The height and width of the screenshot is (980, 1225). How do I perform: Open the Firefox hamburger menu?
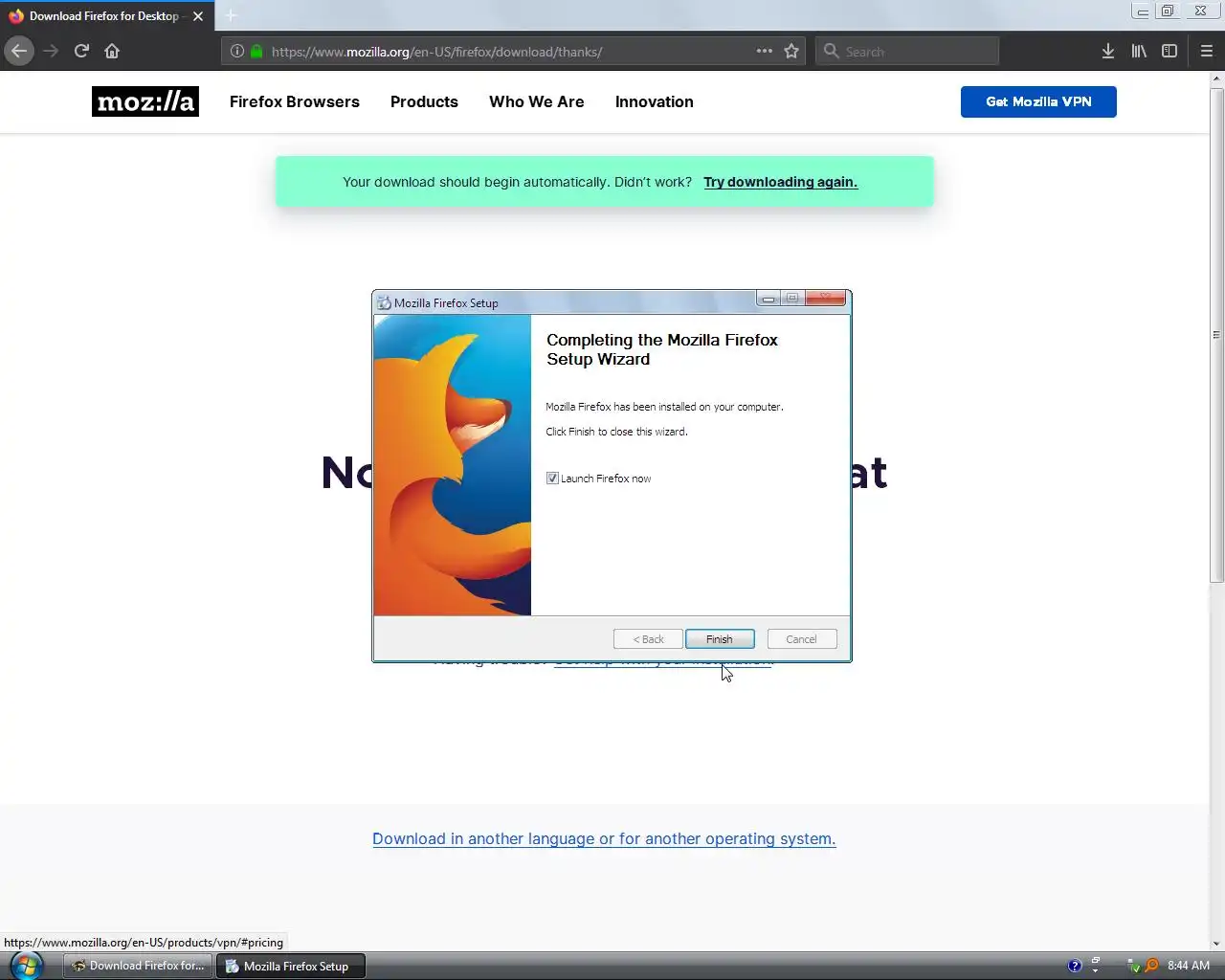(1206, 51)
